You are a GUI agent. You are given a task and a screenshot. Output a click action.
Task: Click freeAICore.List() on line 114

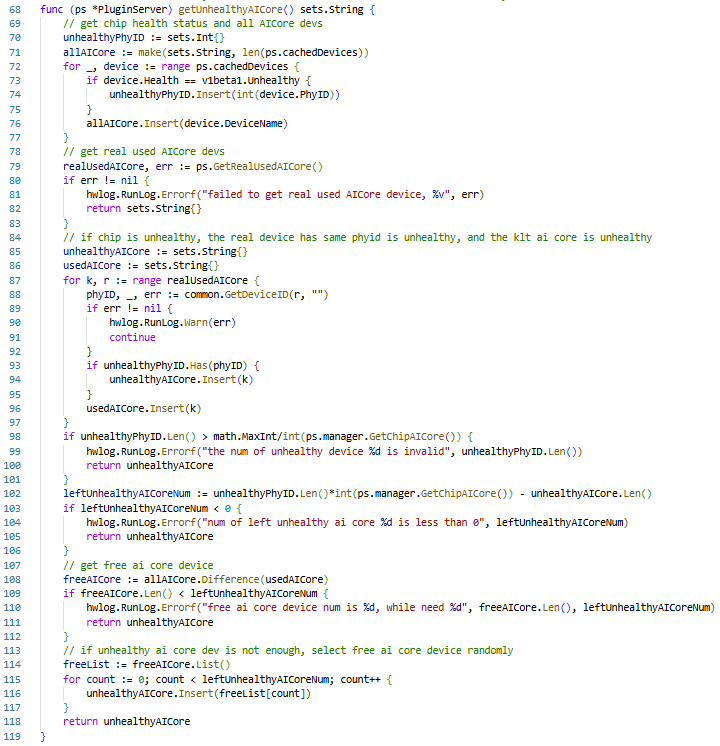coord(181,665)
